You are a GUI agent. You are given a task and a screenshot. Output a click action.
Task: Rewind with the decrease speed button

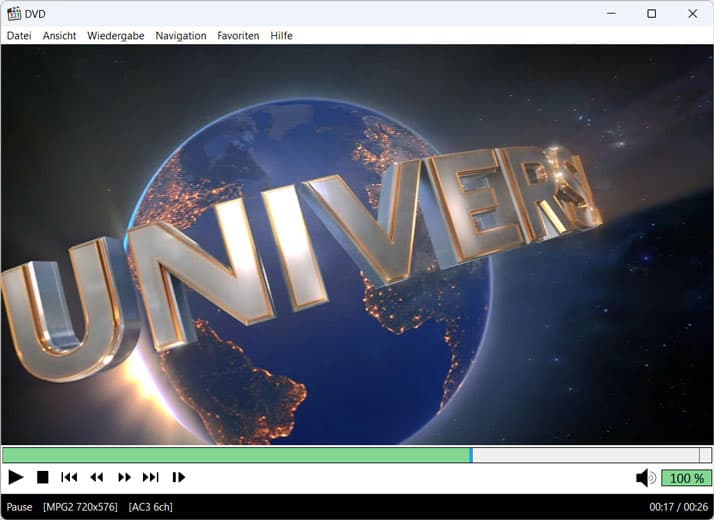[x=97, y=477]
